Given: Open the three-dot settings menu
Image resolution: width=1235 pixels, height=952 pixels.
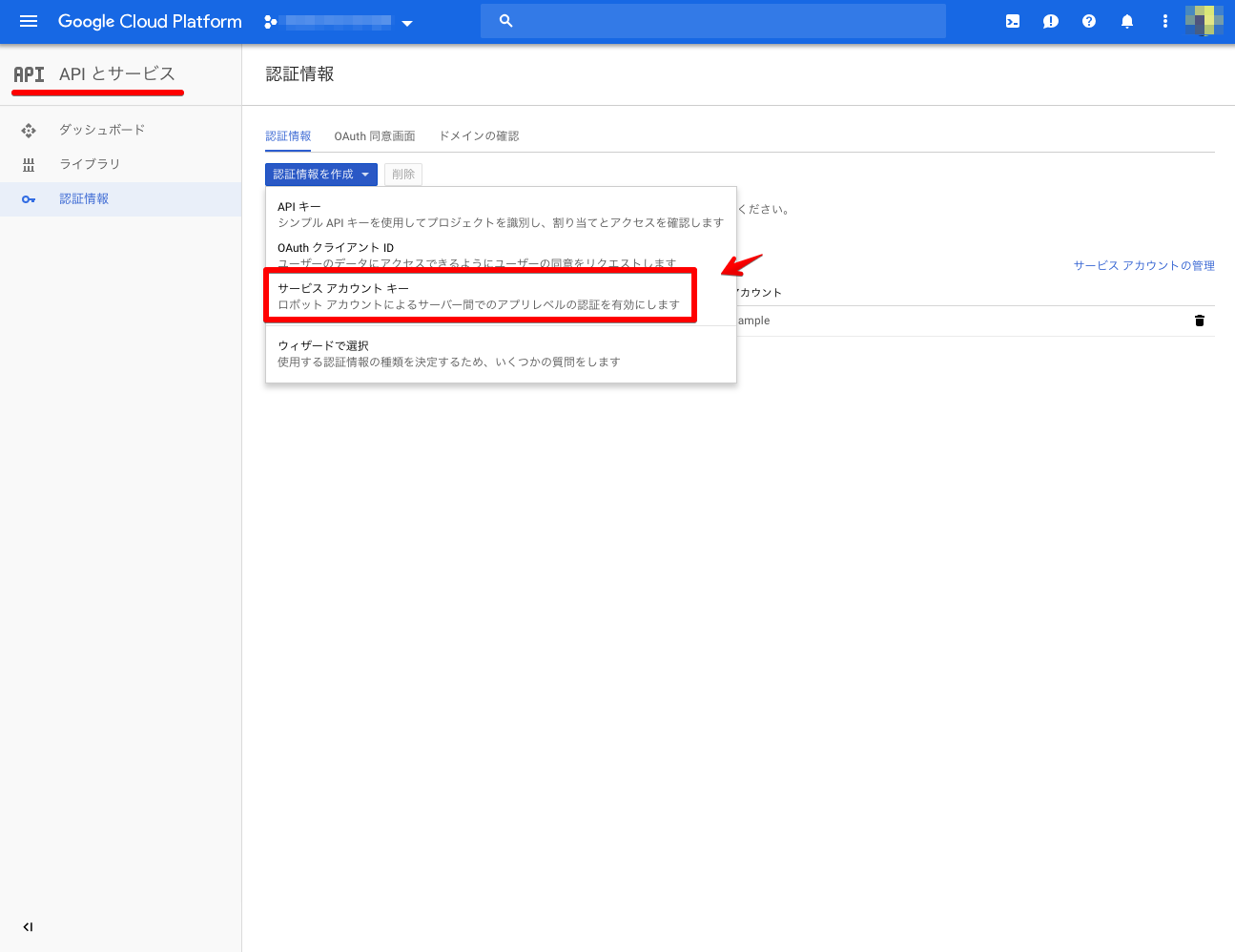Looking at the screenshot, I should click(x=1165, y=21).
